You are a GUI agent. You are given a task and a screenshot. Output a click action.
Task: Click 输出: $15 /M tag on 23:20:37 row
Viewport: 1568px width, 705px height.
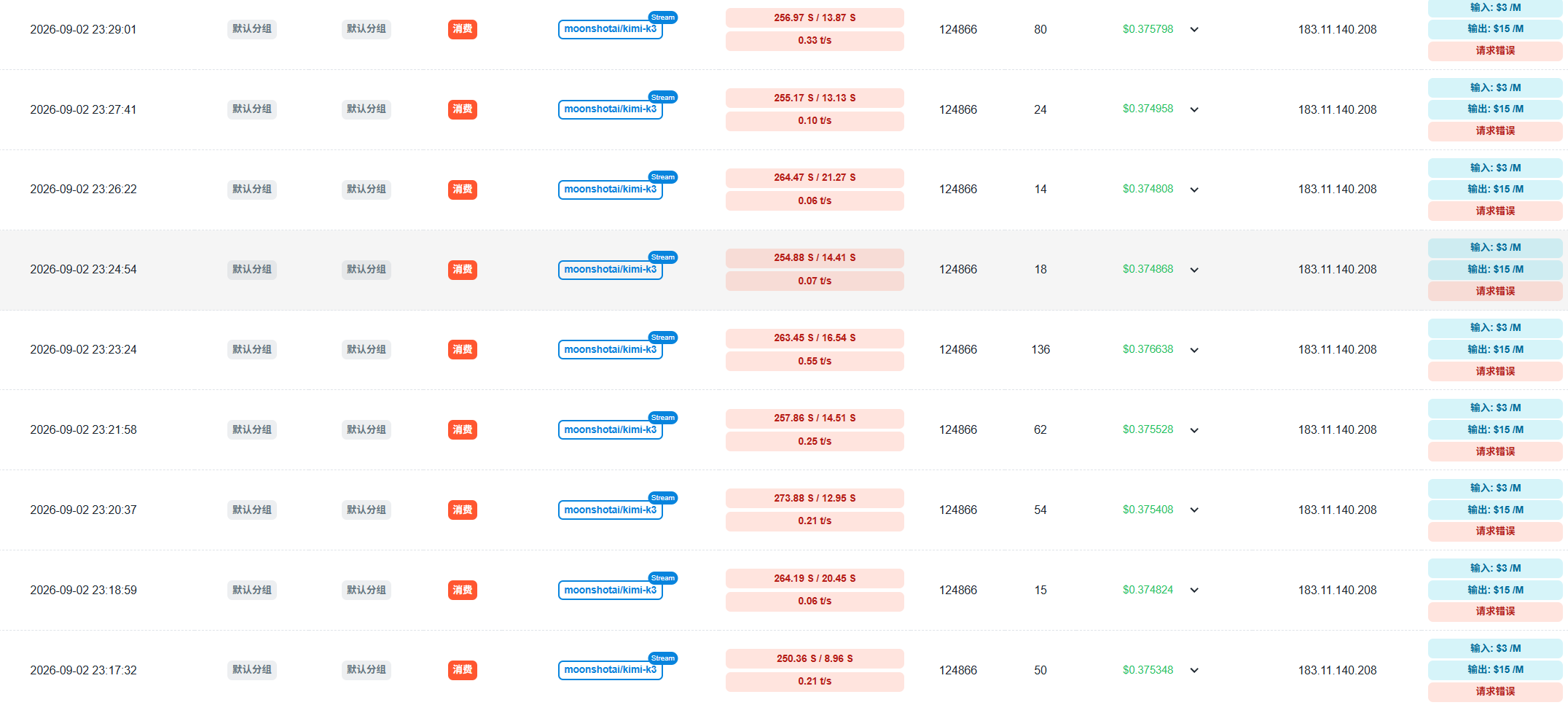pos(1495,510)
